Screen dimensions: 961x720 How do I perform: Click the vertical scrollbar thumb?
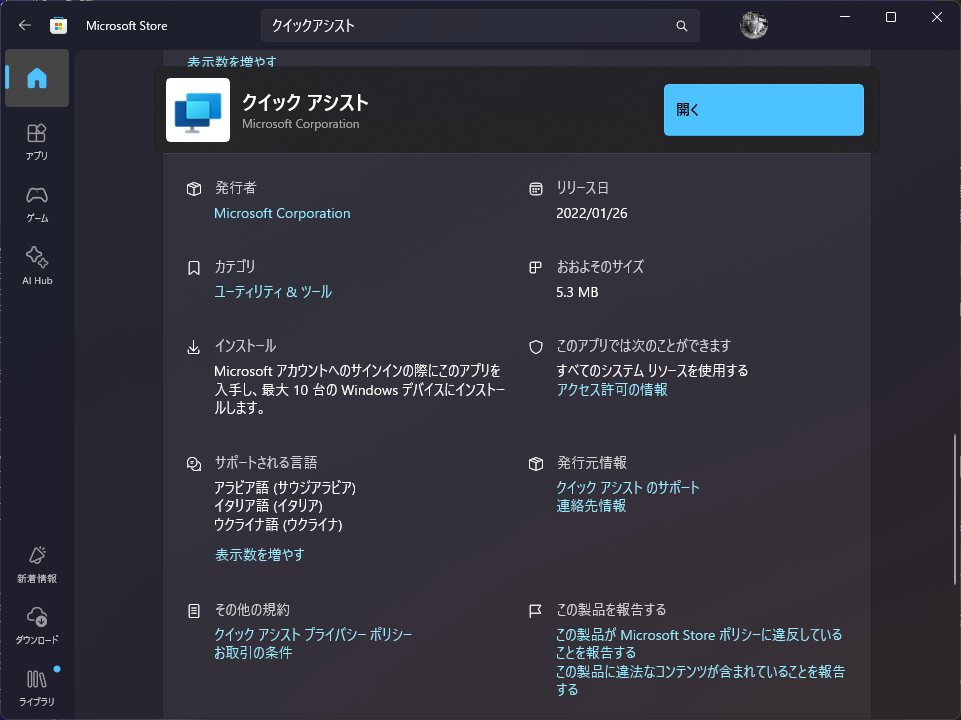point(955,510)
